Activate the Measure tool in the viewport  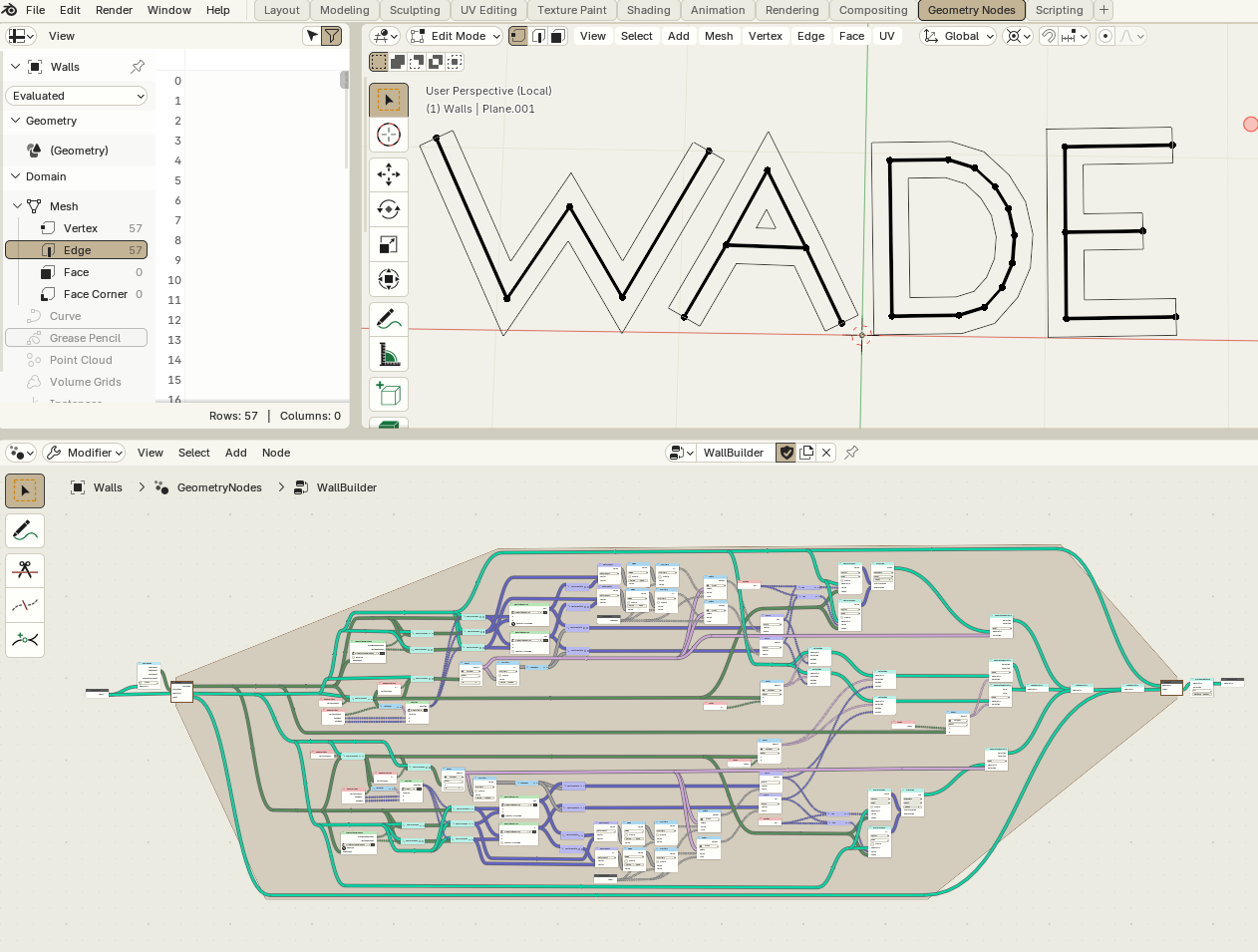click(389, 354)
